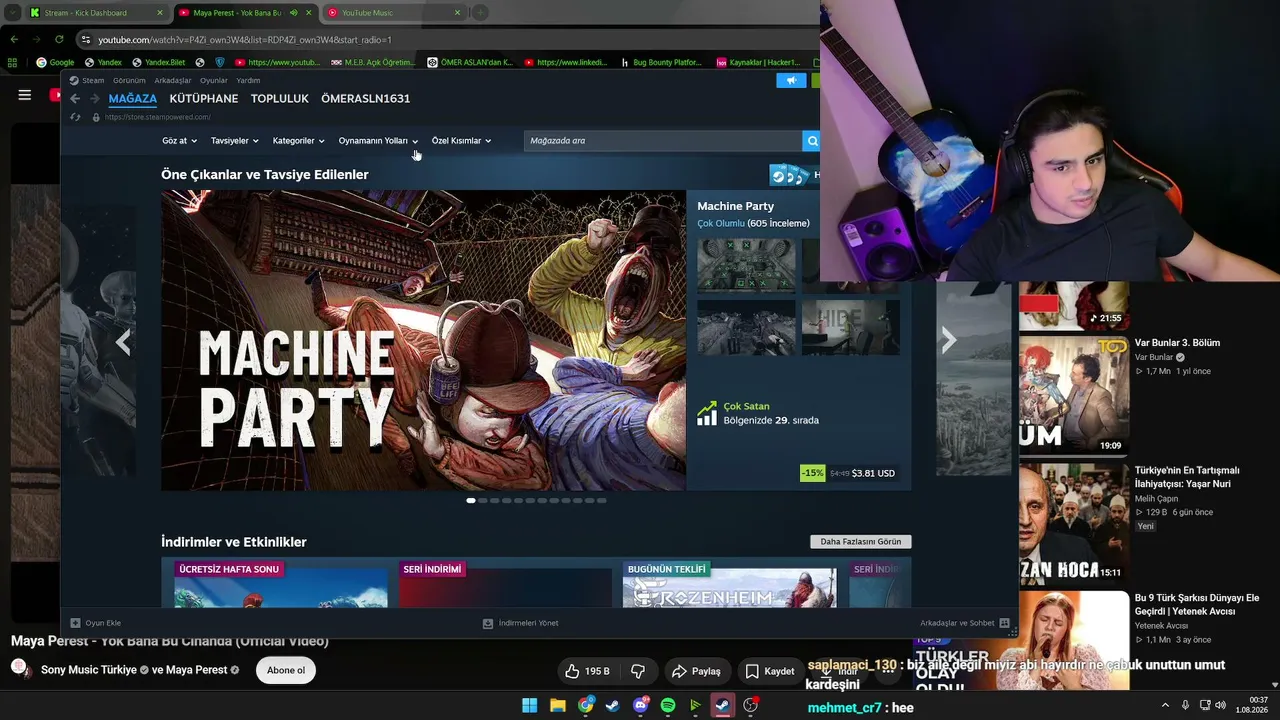Switch to Stream - Kick Dashboard browser tab
The width and height of the screenshot is (1280, 720).
pyautogui.click(x=96, y=13)
